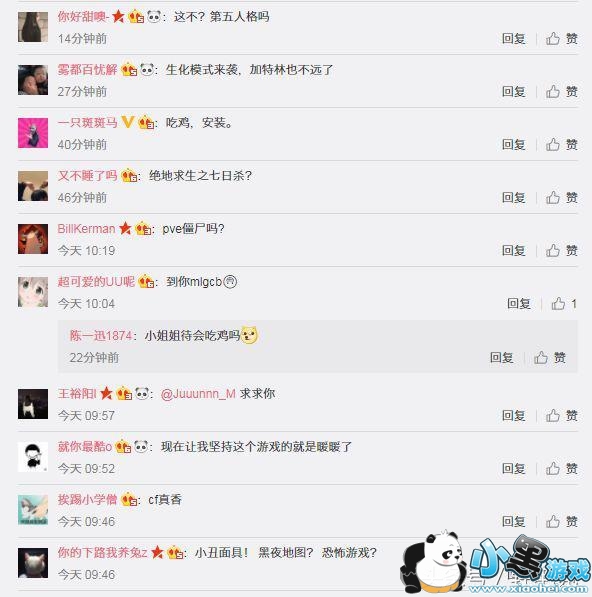This screenshot has width=592, height=597.
Task: Reply to 陈一迅1874's nested comment
Action: [501, 358]
